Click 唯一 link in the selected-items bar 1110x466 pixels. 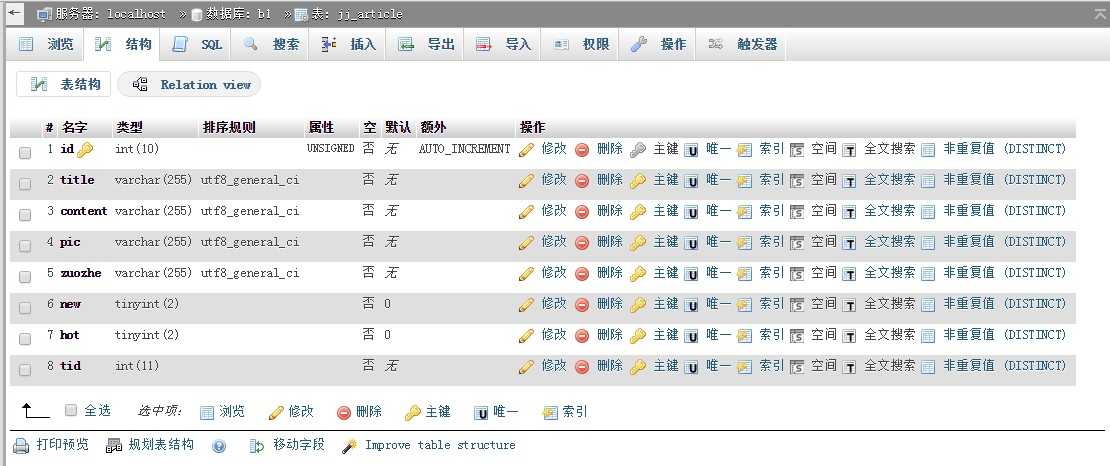[x=505, y=411]
